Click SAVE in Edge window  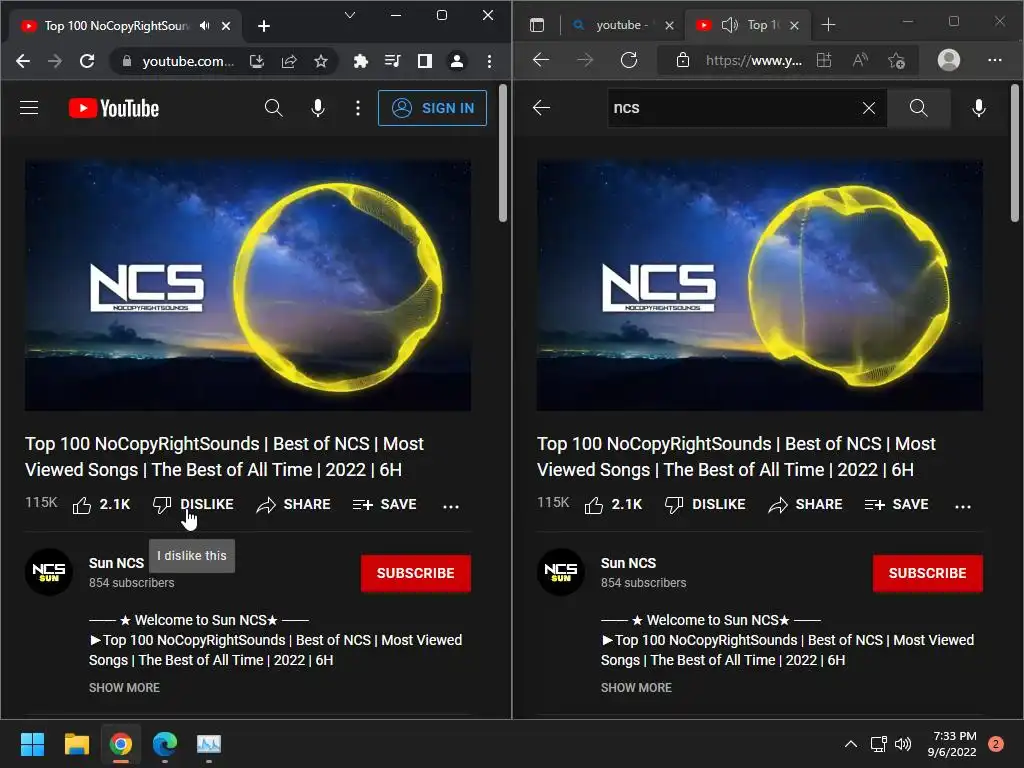pos(897,505)
